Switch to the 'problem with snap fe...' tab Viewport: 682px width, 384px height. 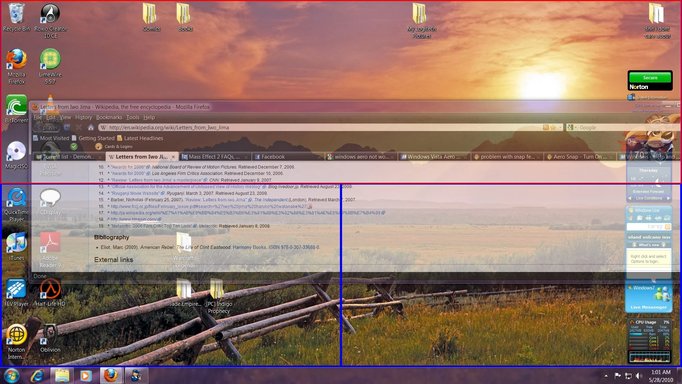(507, 157)
